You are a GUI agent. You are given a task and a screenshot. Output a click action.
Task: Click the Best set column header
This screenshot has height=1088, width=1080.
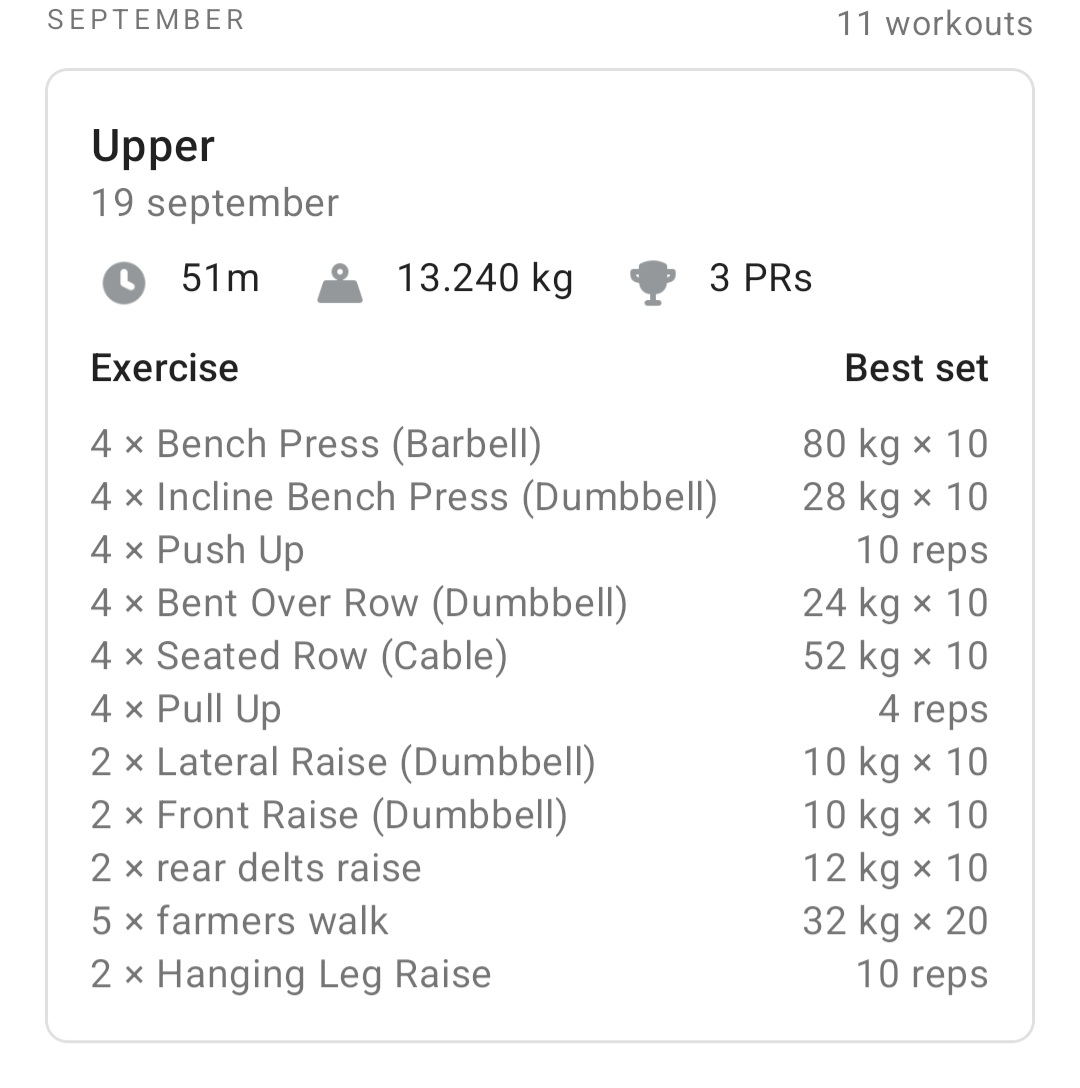[916, 368]
